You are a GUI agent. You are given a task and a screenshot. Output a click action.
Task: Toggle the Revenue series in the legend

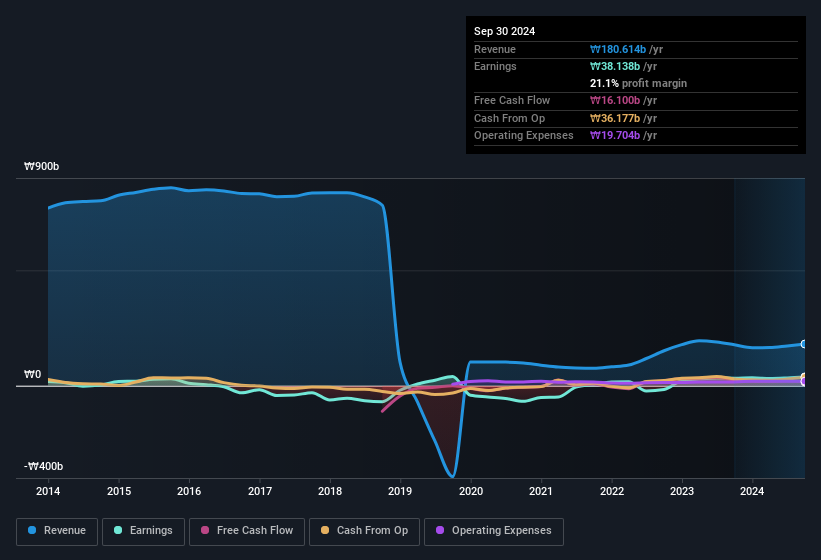57,531
